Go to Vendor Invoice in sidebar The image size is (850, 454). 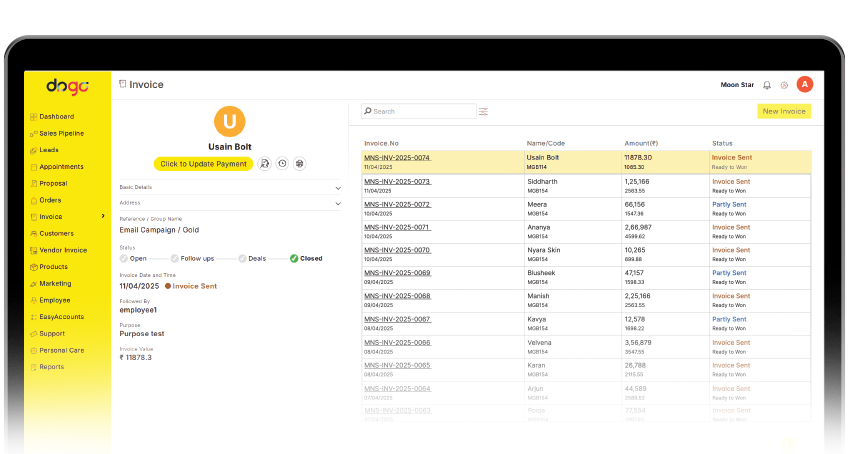(x=62, y=250)
